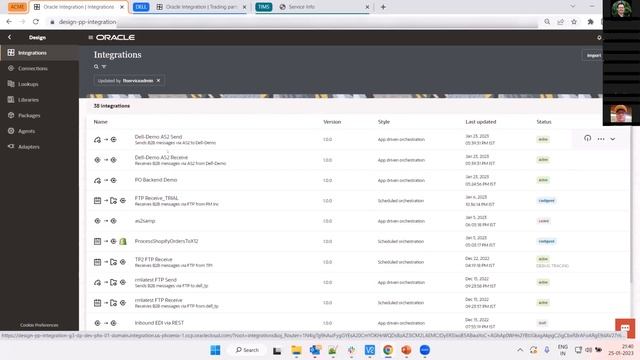640x360 pixels.
Task: Open the orange chat help button
Action: tap(625, 329)
